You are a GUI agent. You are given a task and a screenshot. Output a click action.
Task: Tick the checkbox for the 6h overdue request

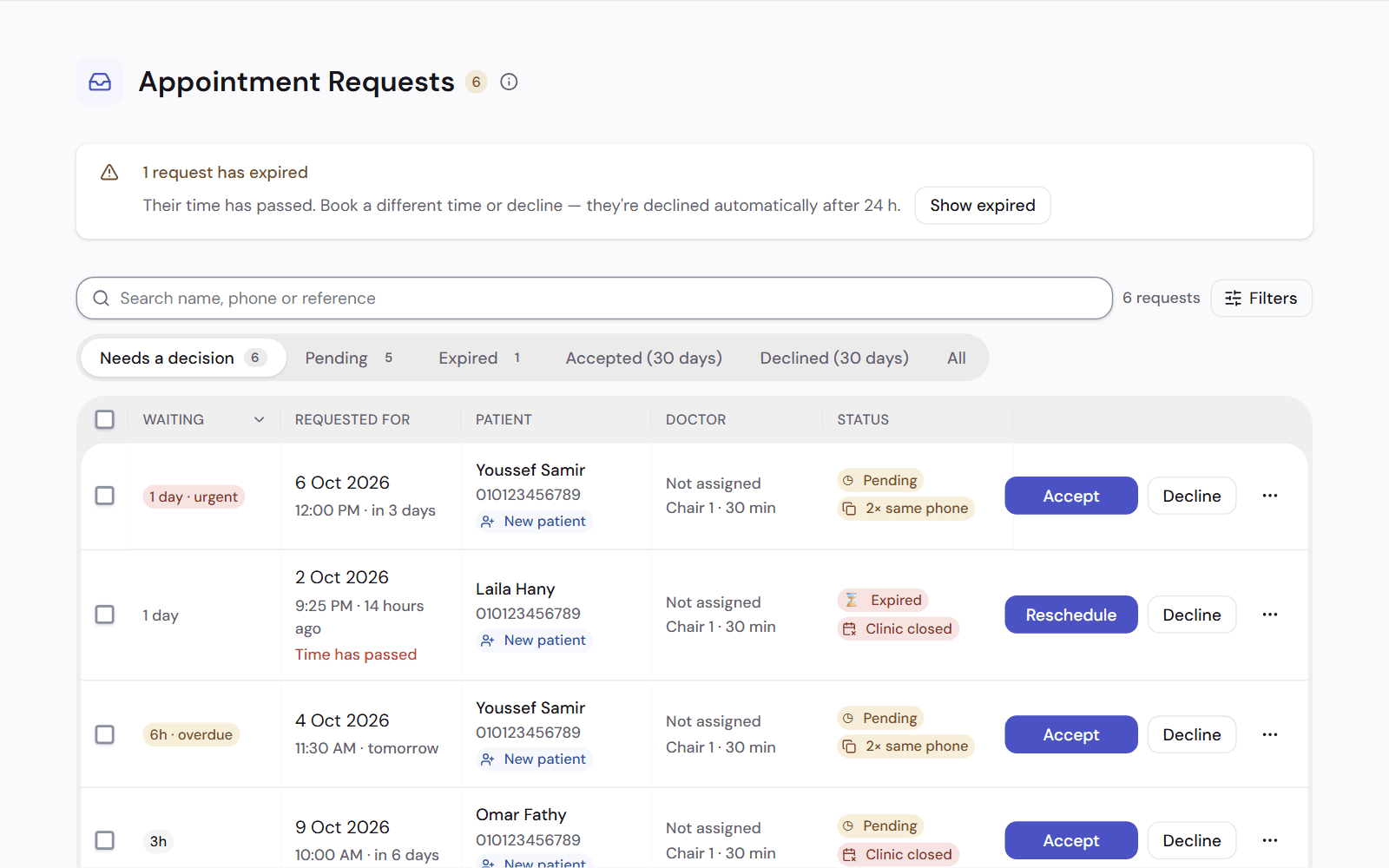[105, 734]
